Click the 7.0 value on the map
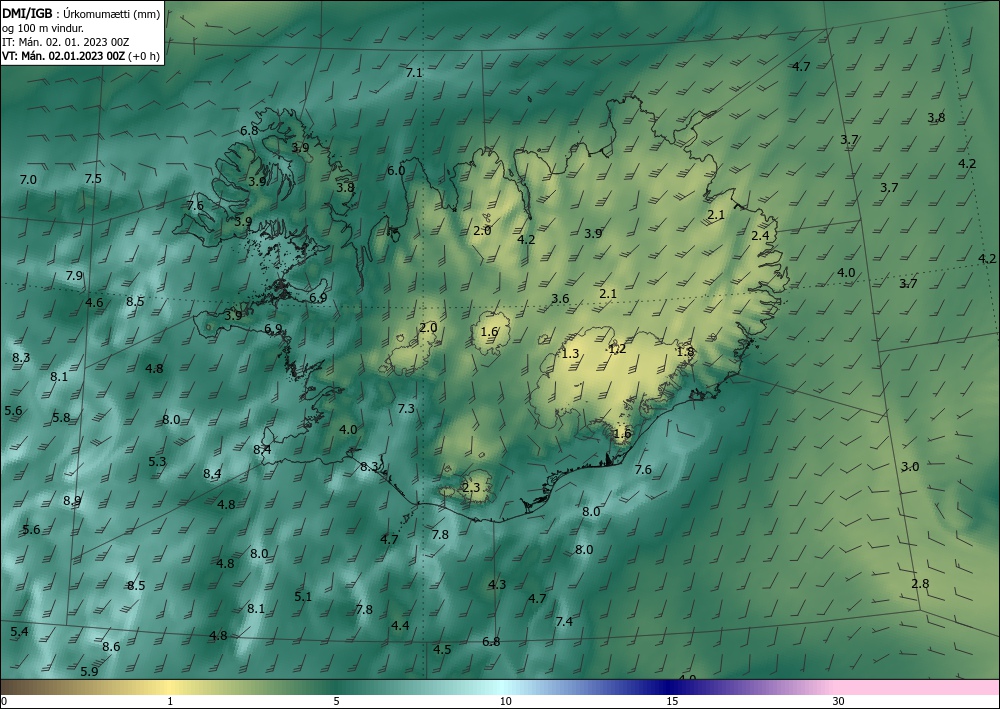The width and height of the screenshot is (1000, 709). (28, 180)
